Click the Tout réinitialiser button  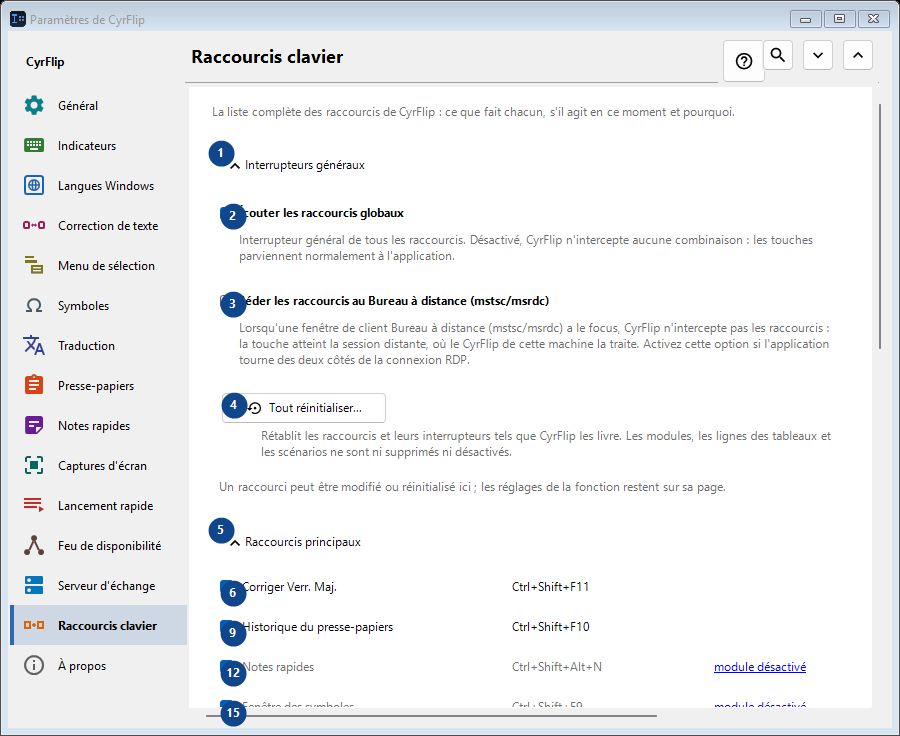click(304, 408)
